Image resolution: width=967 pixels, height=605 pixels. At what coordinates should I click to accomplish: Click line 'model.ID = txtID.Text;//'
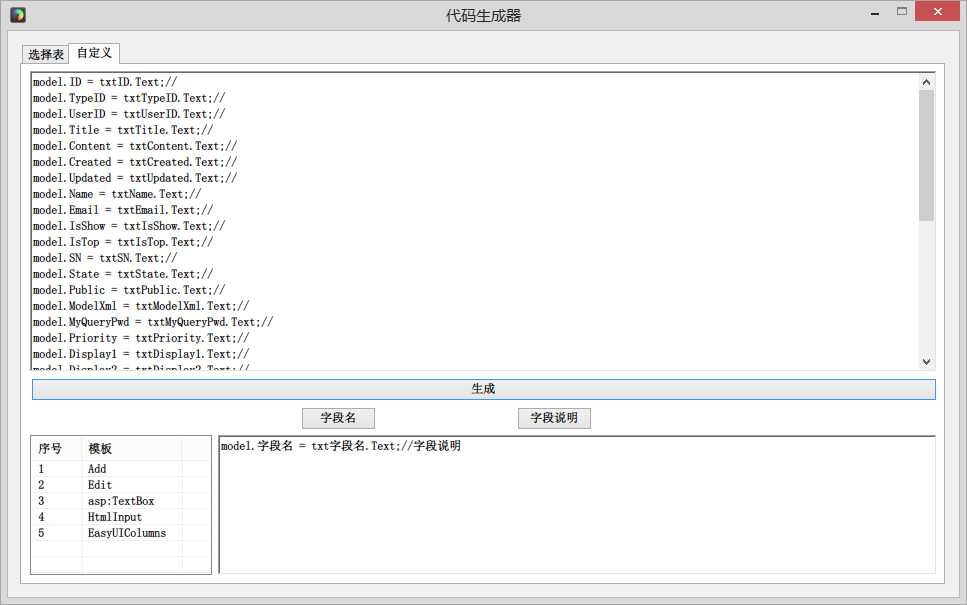(105, 82)
